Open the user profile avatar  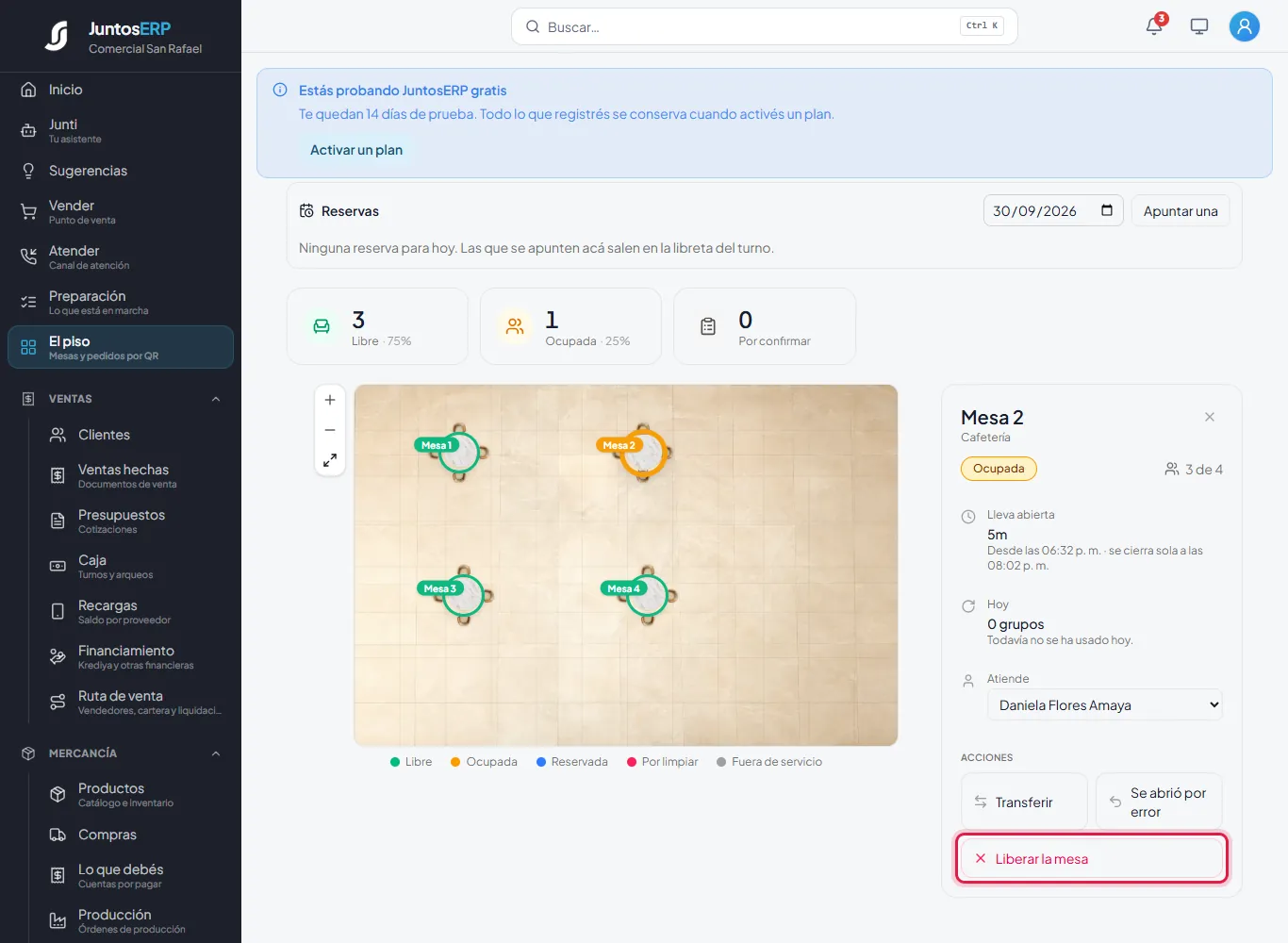1245,26
